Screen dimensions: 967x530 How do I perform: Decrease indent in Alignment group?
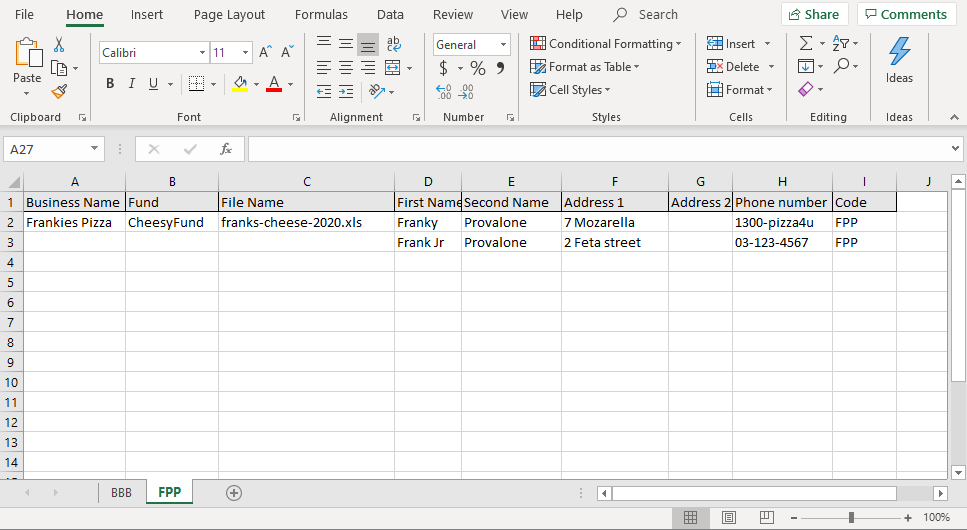(324, 92)
